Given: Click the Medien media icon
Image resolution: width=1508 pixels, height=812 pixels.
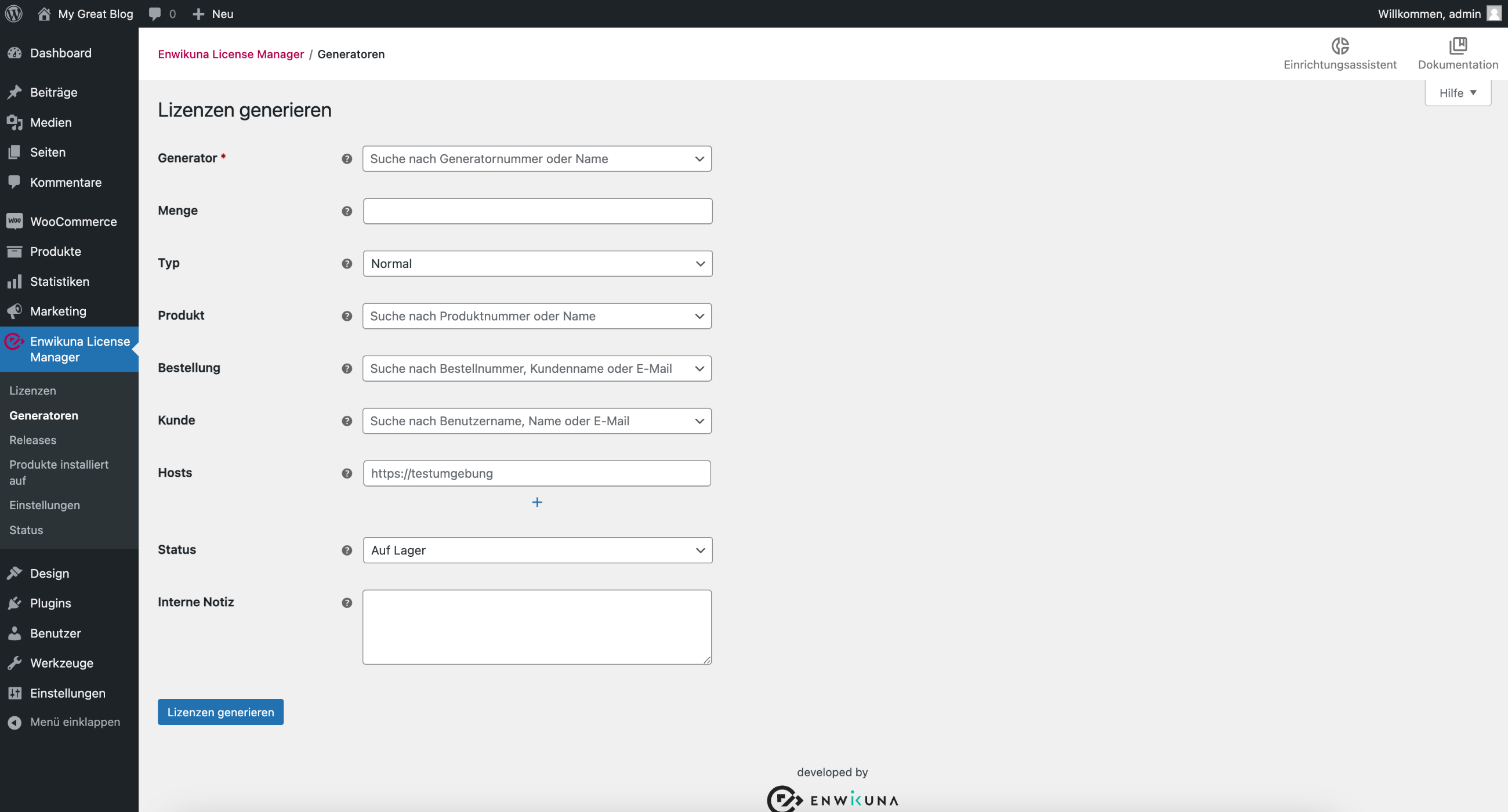Looking at the screenshot, I should tap(14, 122).
